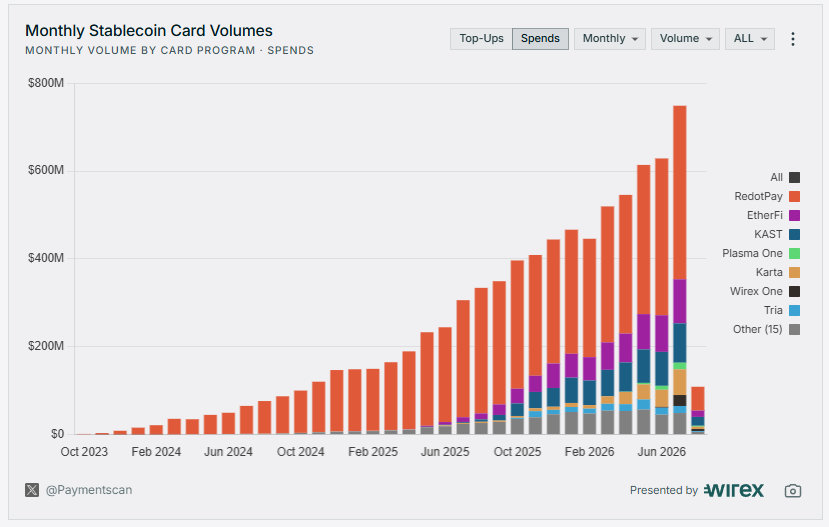Click the RedotPay legend label

pos(758,196)
